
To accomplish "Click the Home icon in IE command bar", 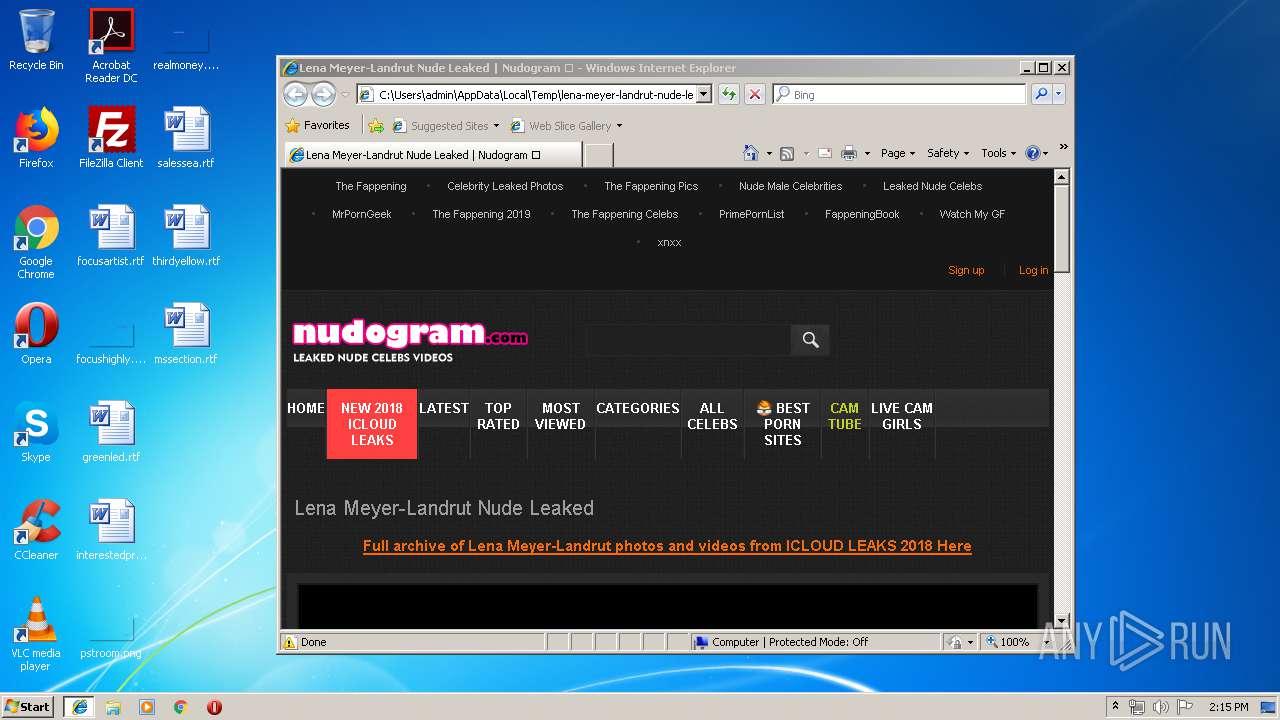I will point(751,153).
